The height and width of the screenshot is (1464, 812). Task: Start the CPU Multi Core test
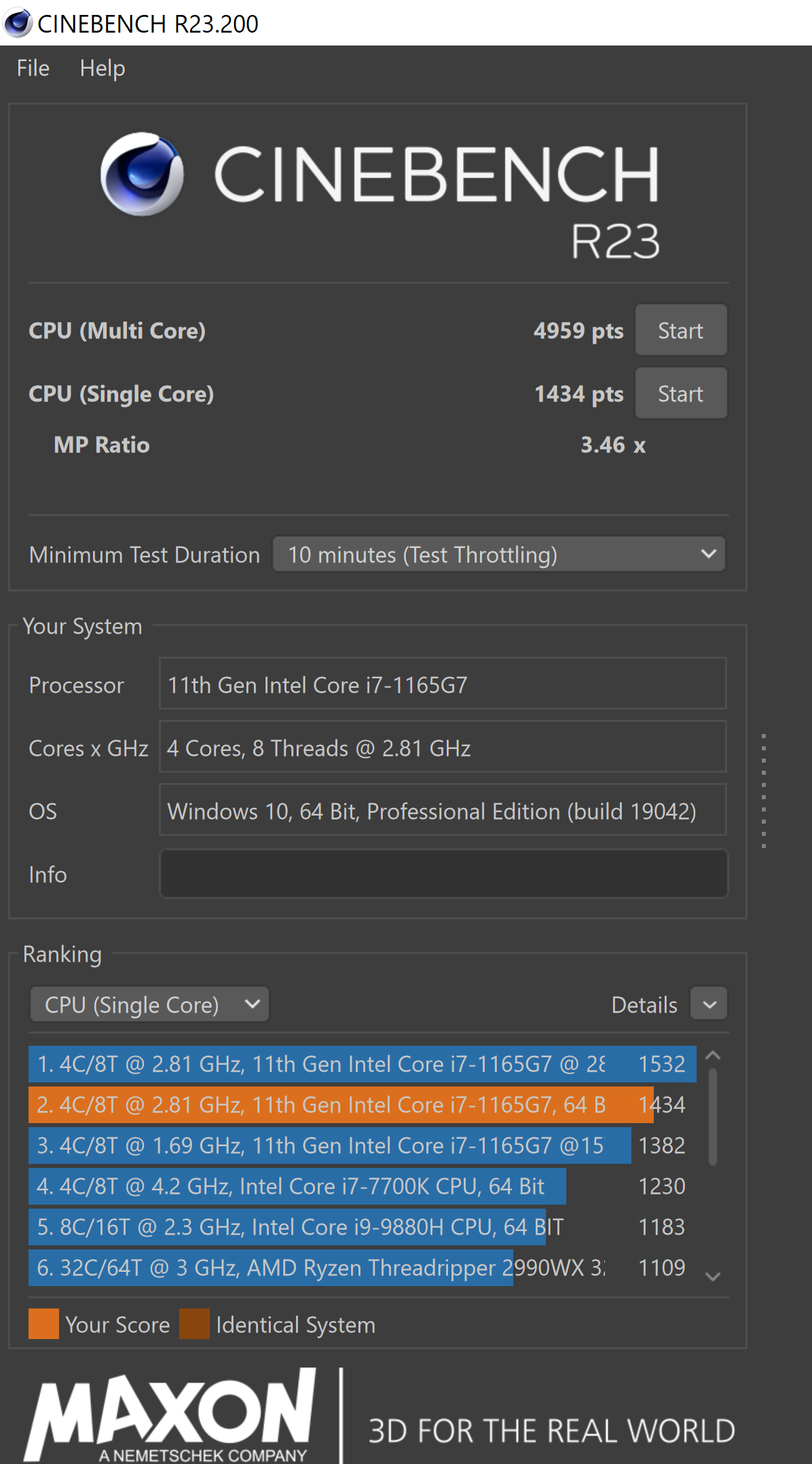pyautogui.click(x=681, y=330)
